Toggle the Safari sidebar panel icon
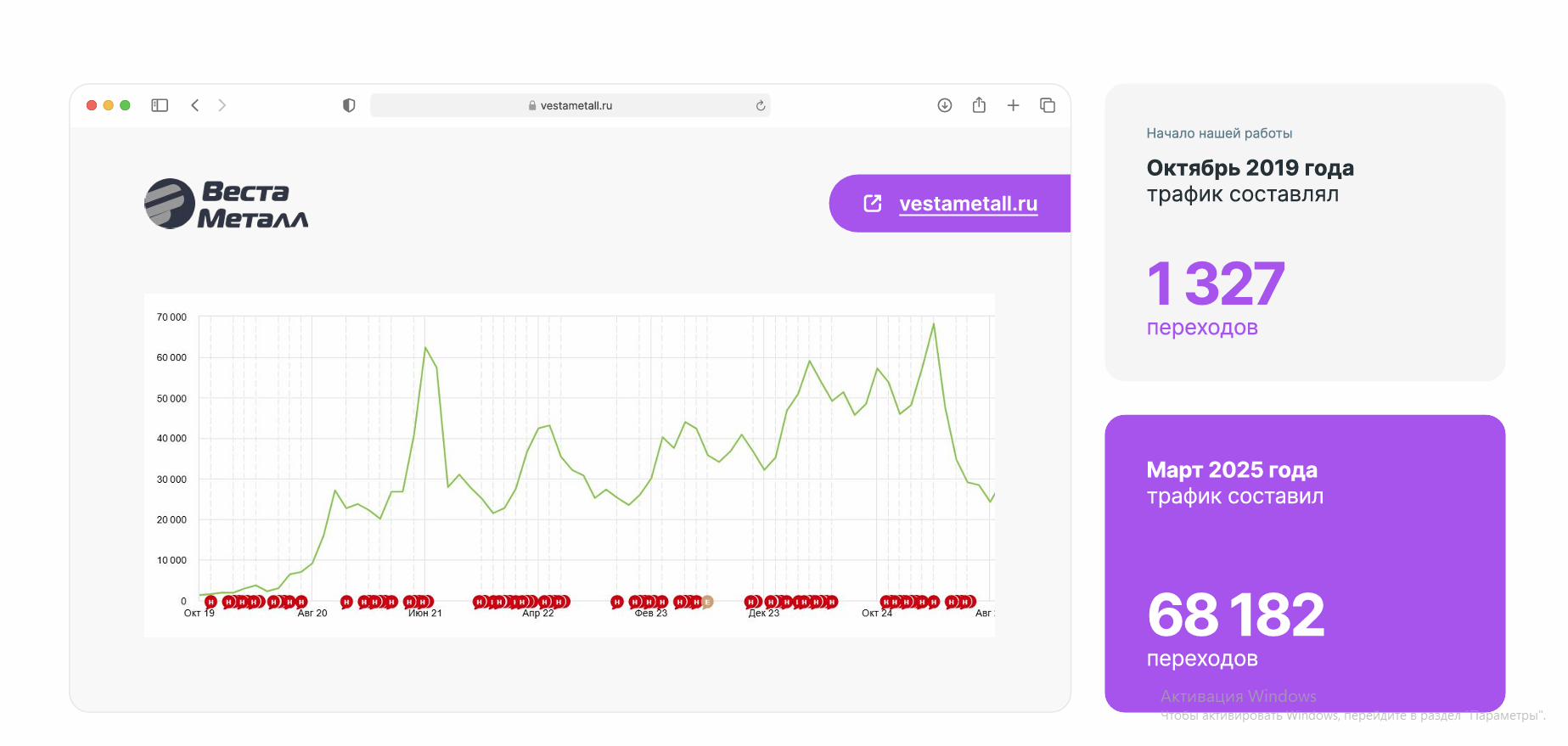Image resolution: width=1568 pixels, height=746 pixels. pos(160,105)
